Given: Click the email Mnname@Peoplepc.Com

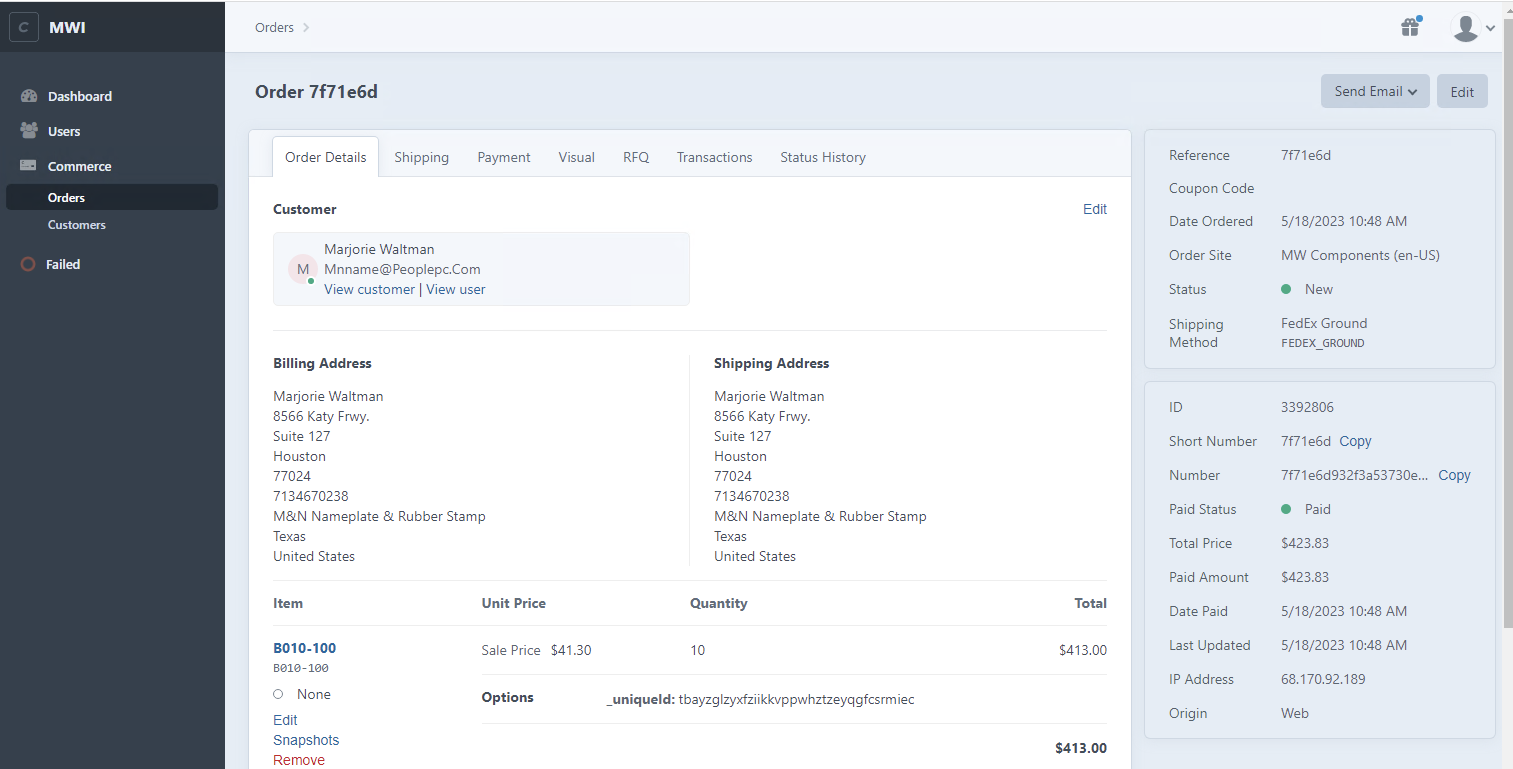Looking at the screenshot, I should pyautogui.click(x=402, y=269).
